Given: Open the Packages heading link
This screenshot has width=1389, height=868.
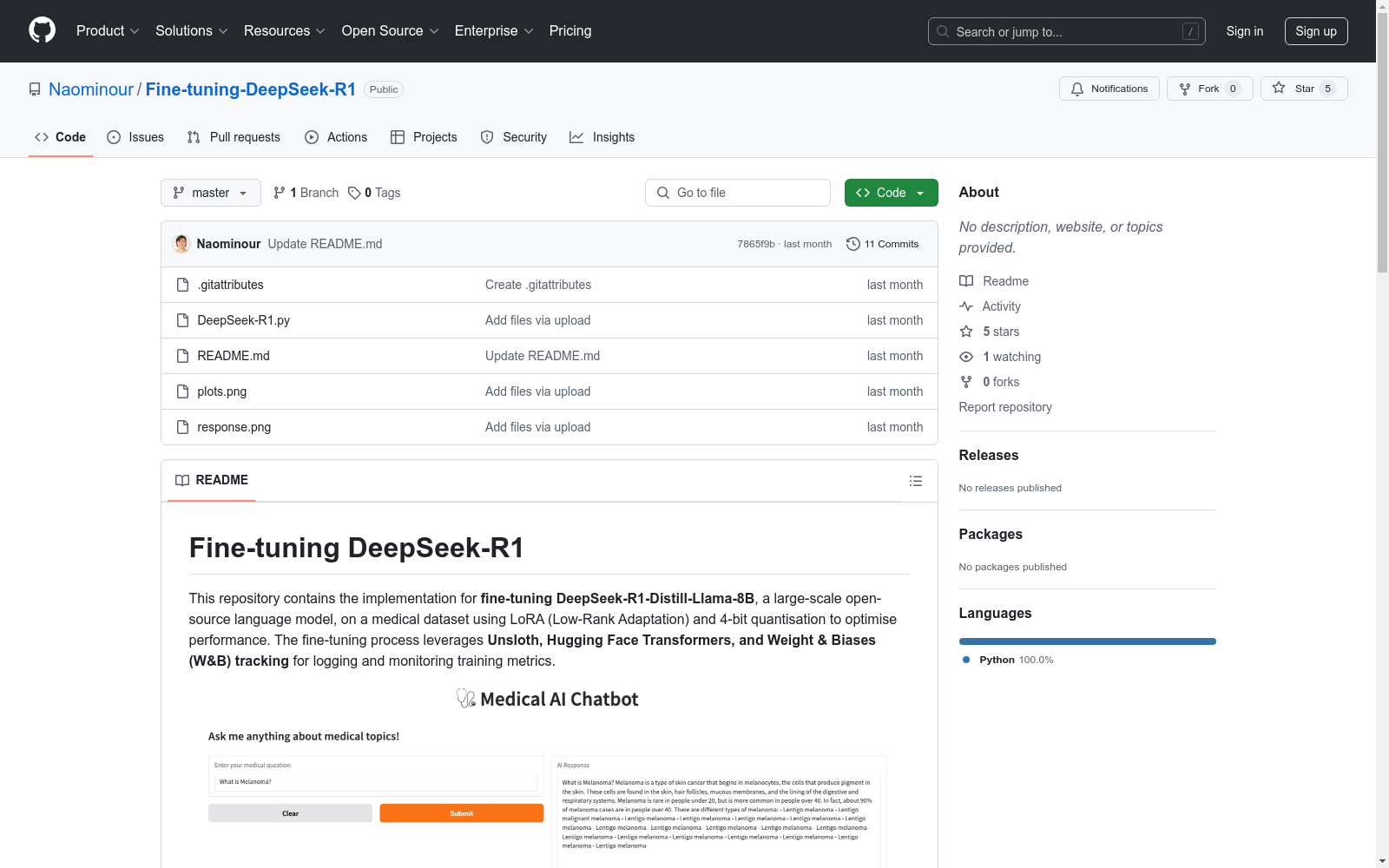Looking at the screenshot, I should (x=991, y=534).
